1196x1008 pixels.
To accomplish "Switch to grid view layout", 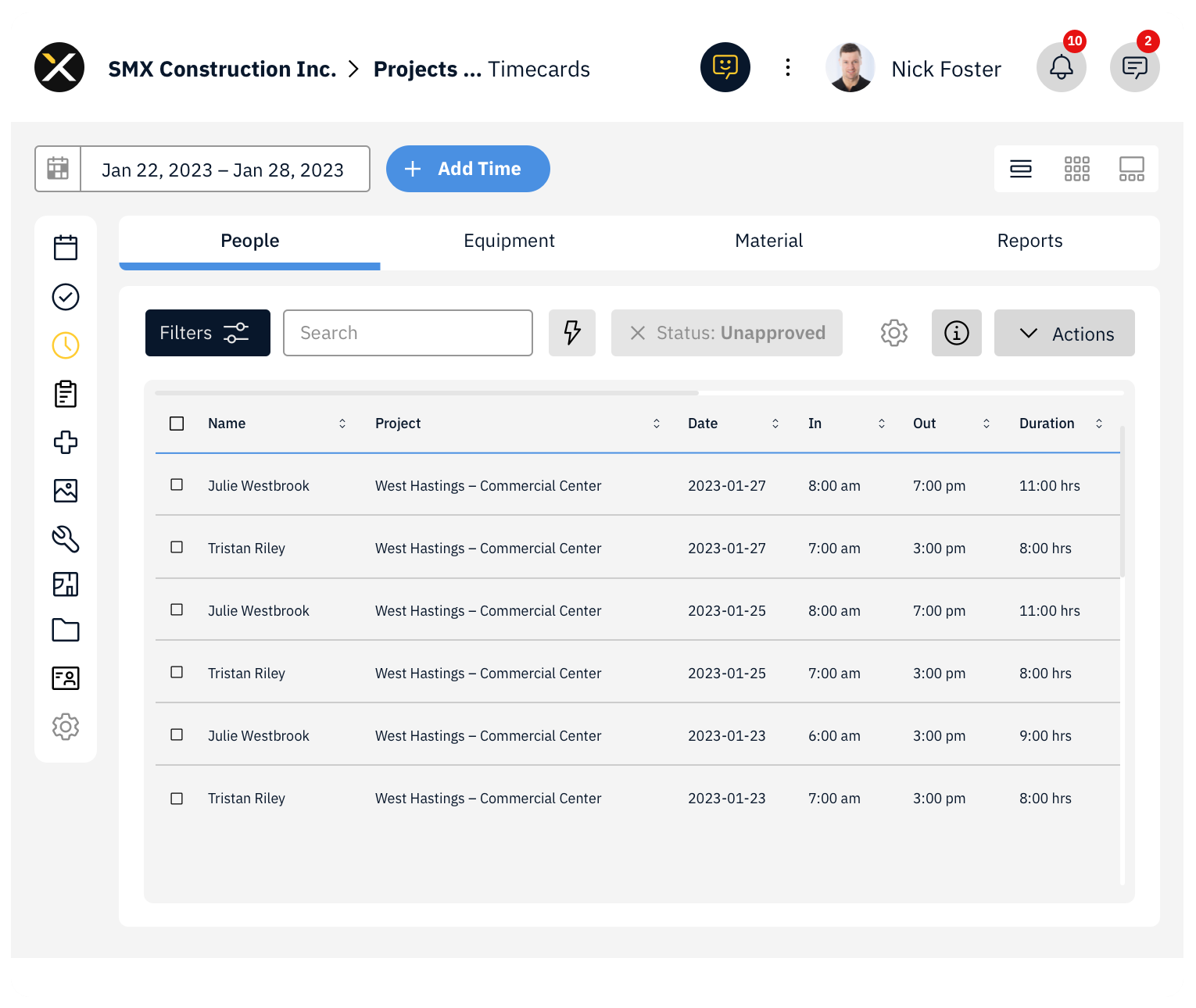I will [1077, 169].
